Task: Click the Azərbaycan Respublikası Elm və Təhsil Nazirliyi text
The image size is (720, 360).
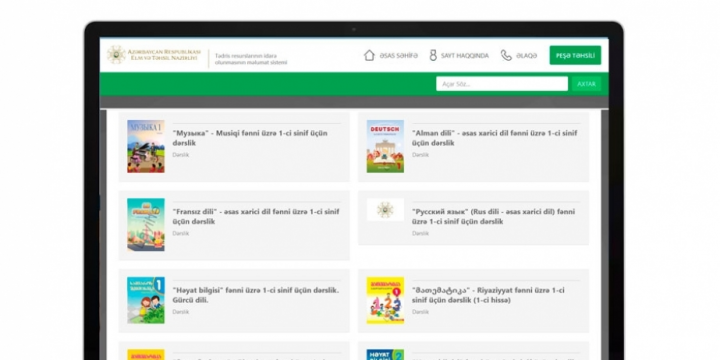Action: point(164,55)
